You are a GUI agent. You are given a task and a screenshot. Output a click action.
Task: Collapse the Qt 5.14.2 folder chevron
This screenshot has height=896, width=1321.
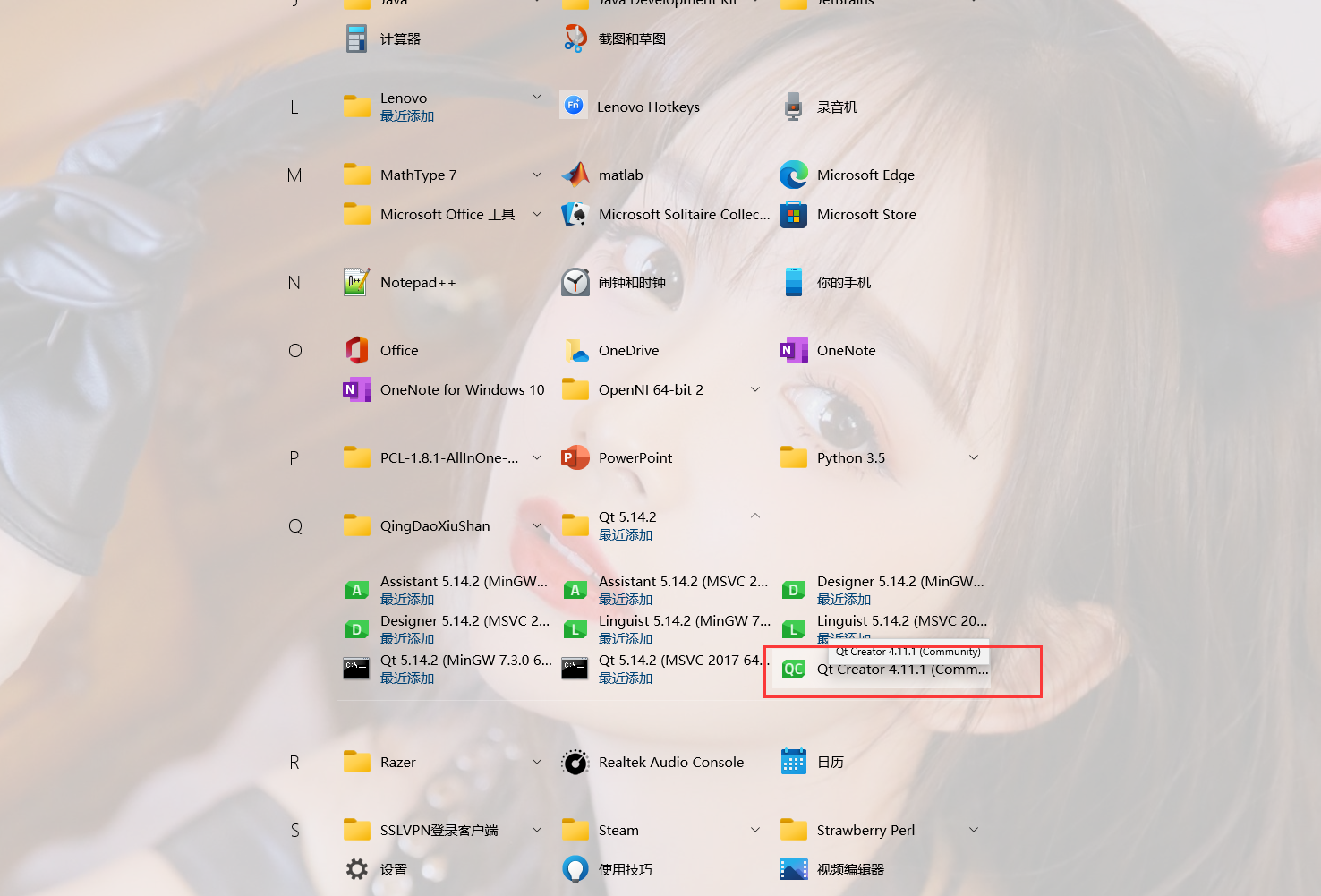755,516
